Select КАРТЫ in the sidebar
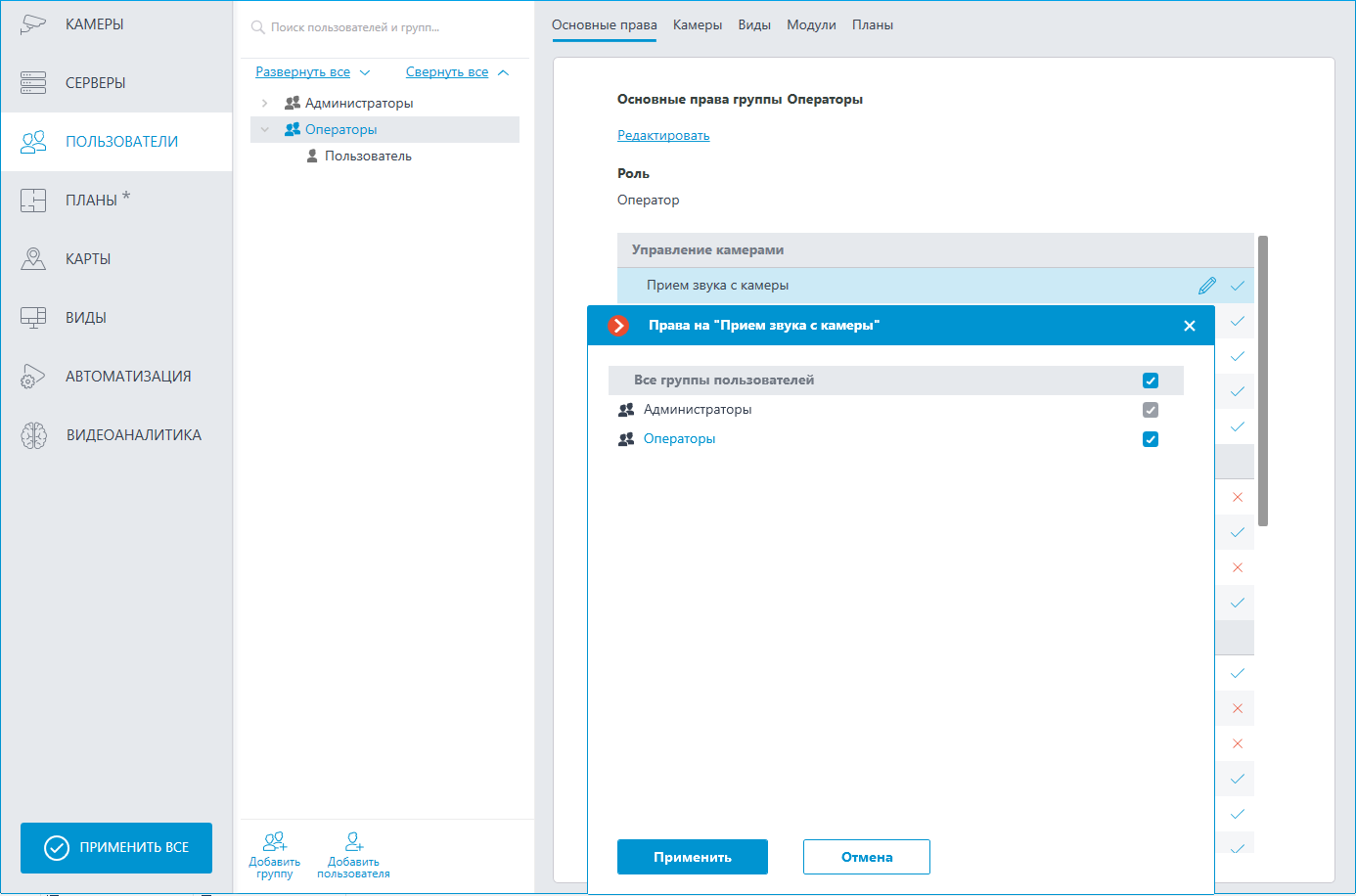The height and width of the screenshot is (896, 1356). point(116,259)
